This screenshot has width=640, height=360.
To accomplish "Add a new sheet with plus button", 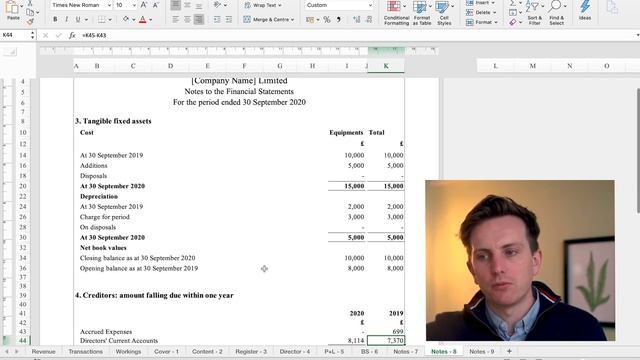I will click(509, 351).
